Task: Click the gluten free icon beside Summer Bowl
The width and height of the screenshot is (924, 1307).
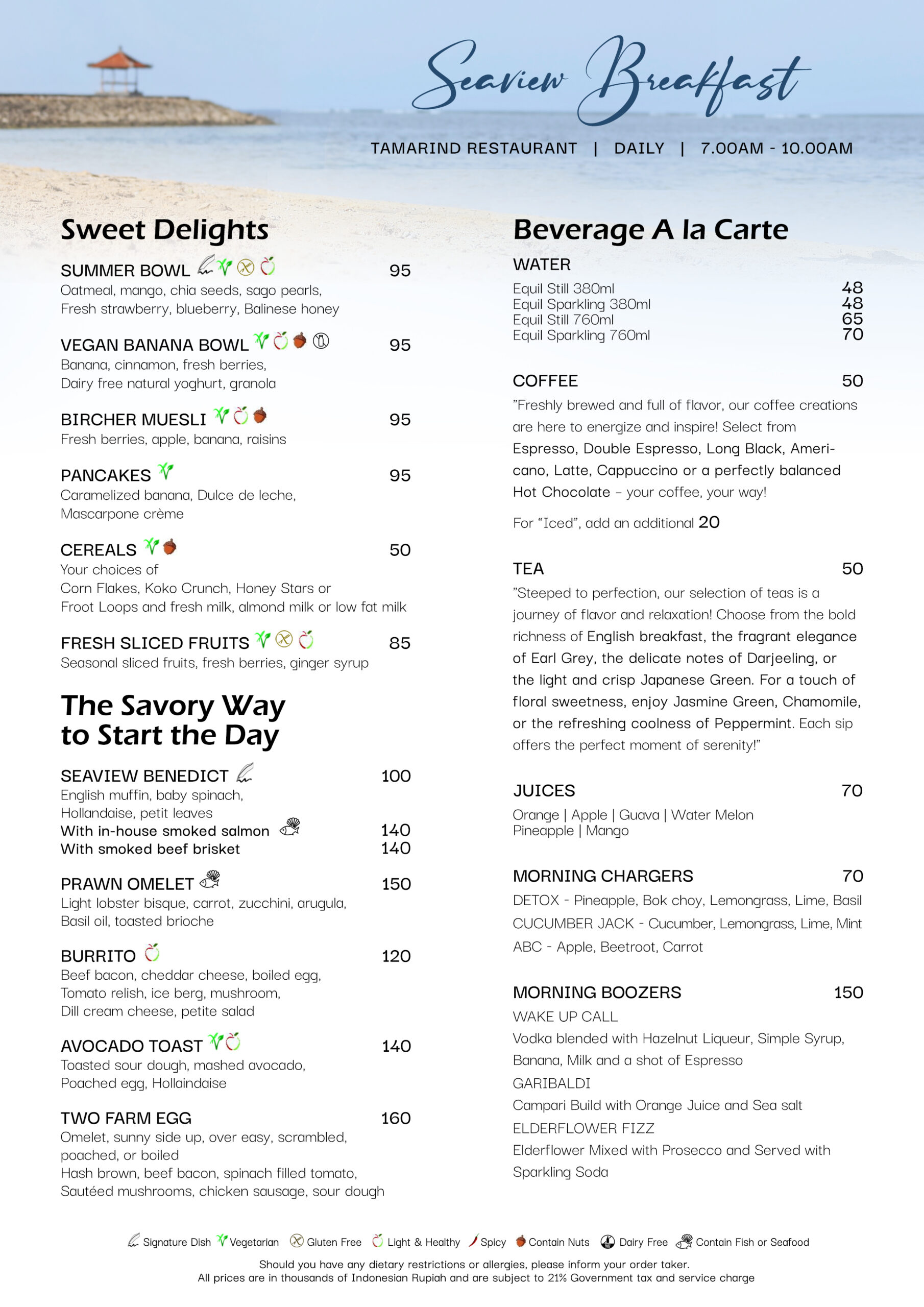Action: [x=246, y=267]
